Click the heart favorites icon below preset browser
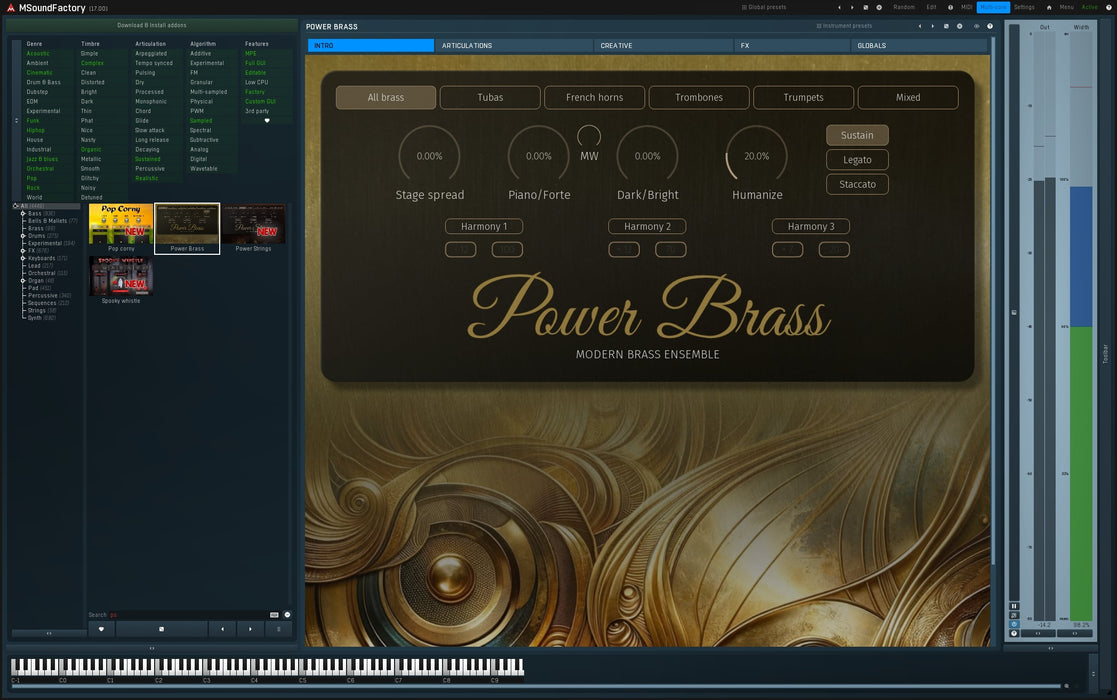Viewport: 1117px width, 700px height. (101, 629)
